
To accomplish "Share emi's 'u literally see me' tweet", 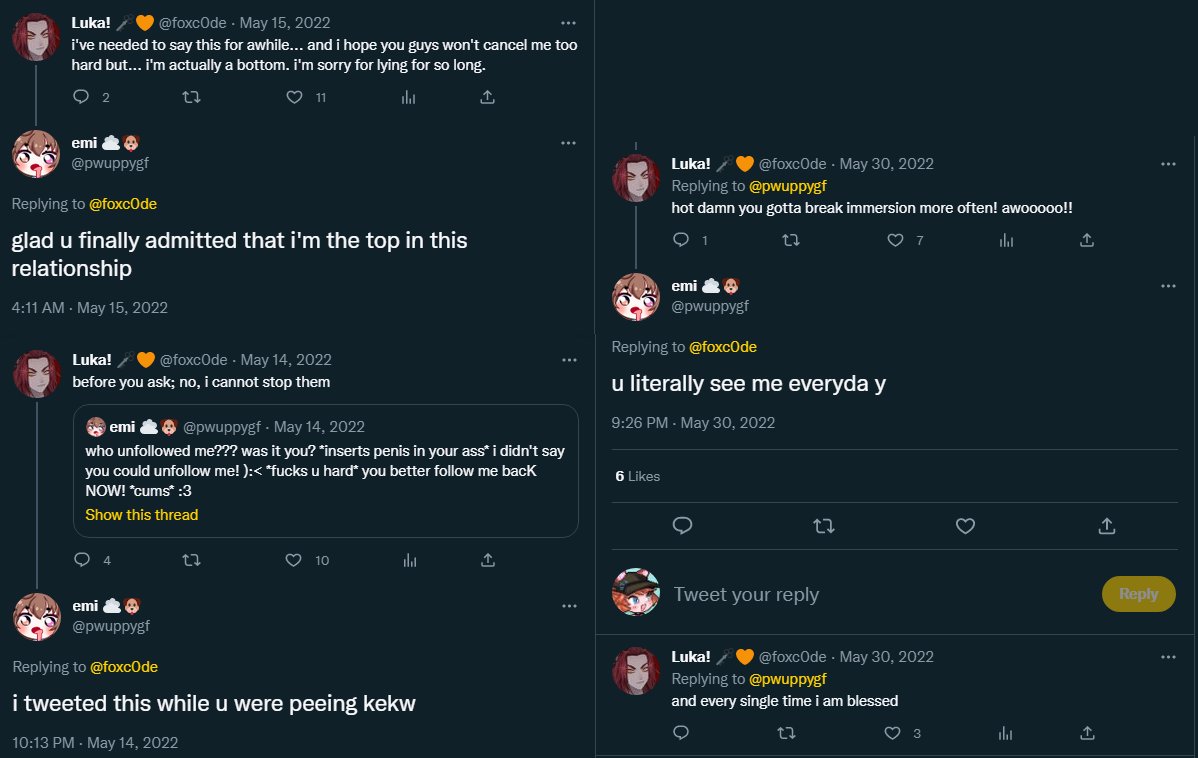I will point(1107,525).
